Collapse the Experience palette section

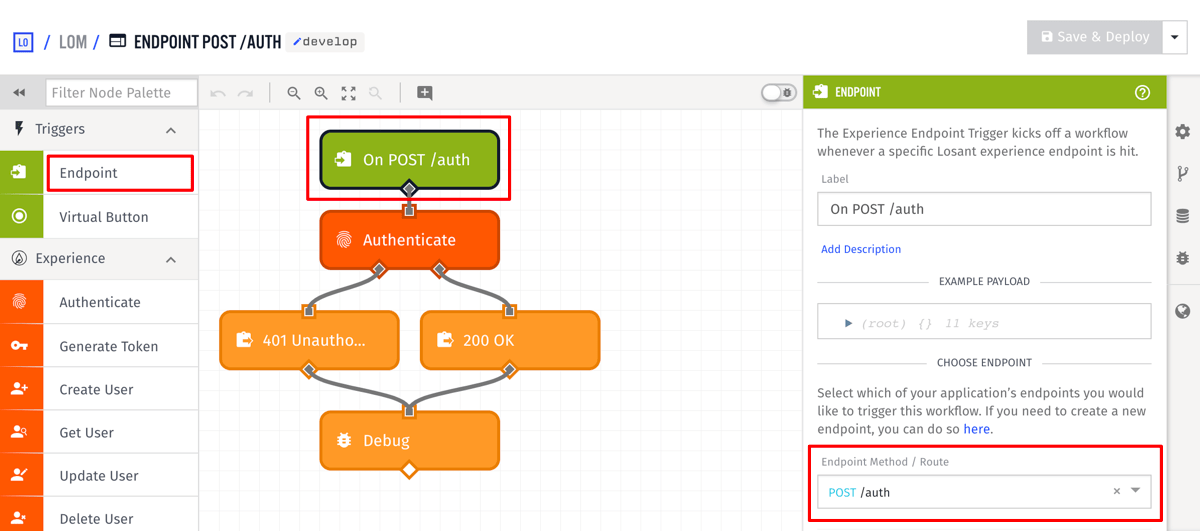[x=171, y=259]
